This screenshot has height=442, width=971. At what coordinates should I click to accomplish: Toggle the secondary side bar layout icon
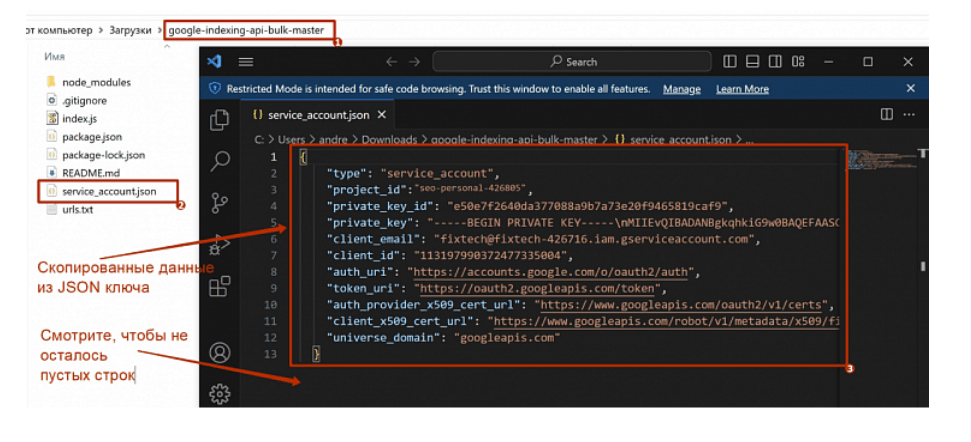pyautogui.click(x=775, y=61)
